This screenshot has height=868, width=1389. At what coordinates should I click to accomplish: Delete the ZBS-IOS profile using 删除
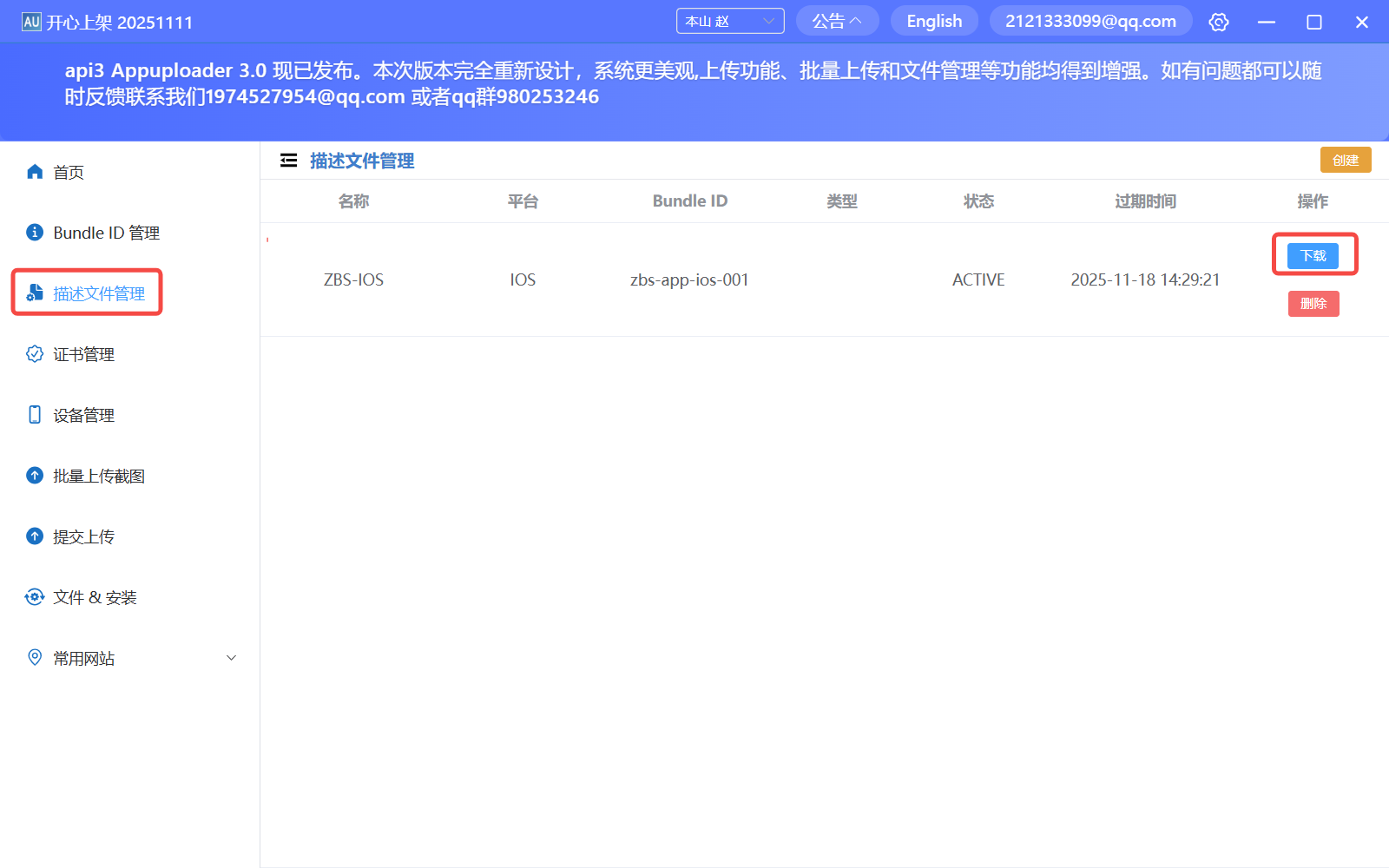point(1313,304)
